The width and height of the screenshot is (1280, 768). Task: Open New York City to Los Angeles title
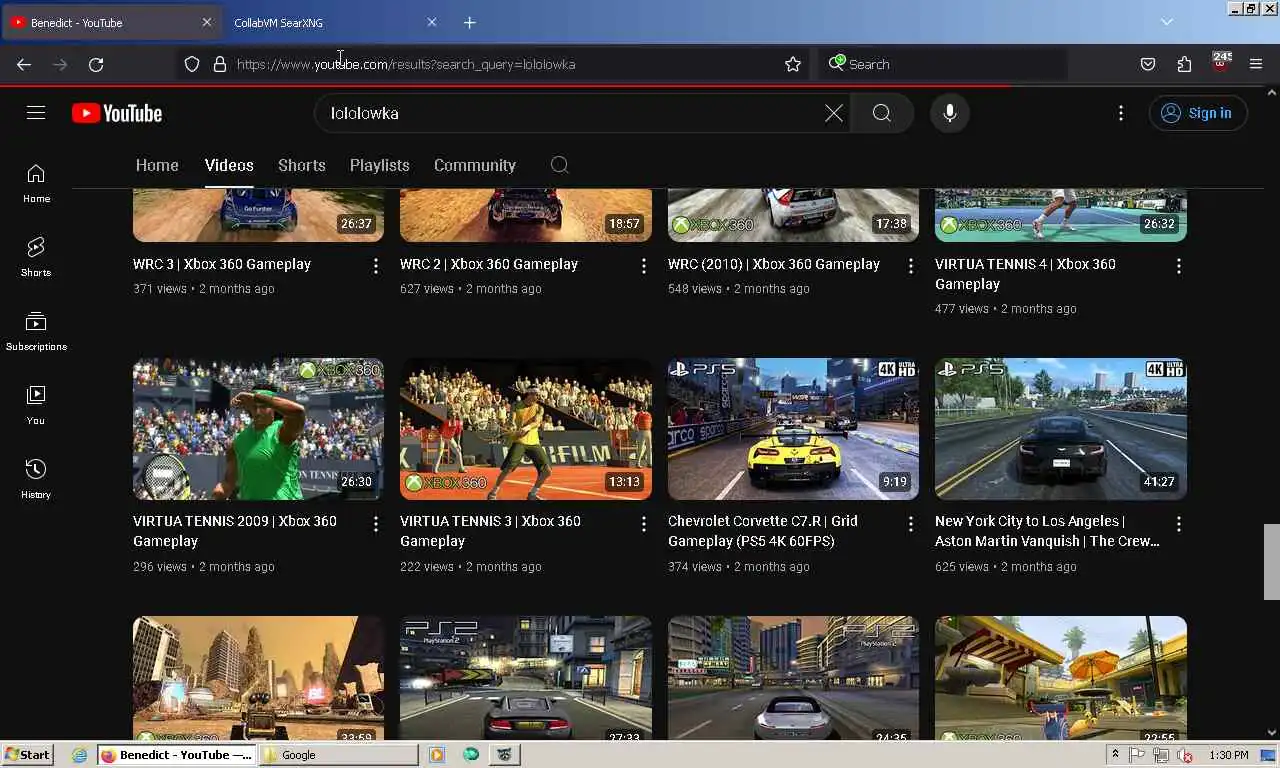1047,531
